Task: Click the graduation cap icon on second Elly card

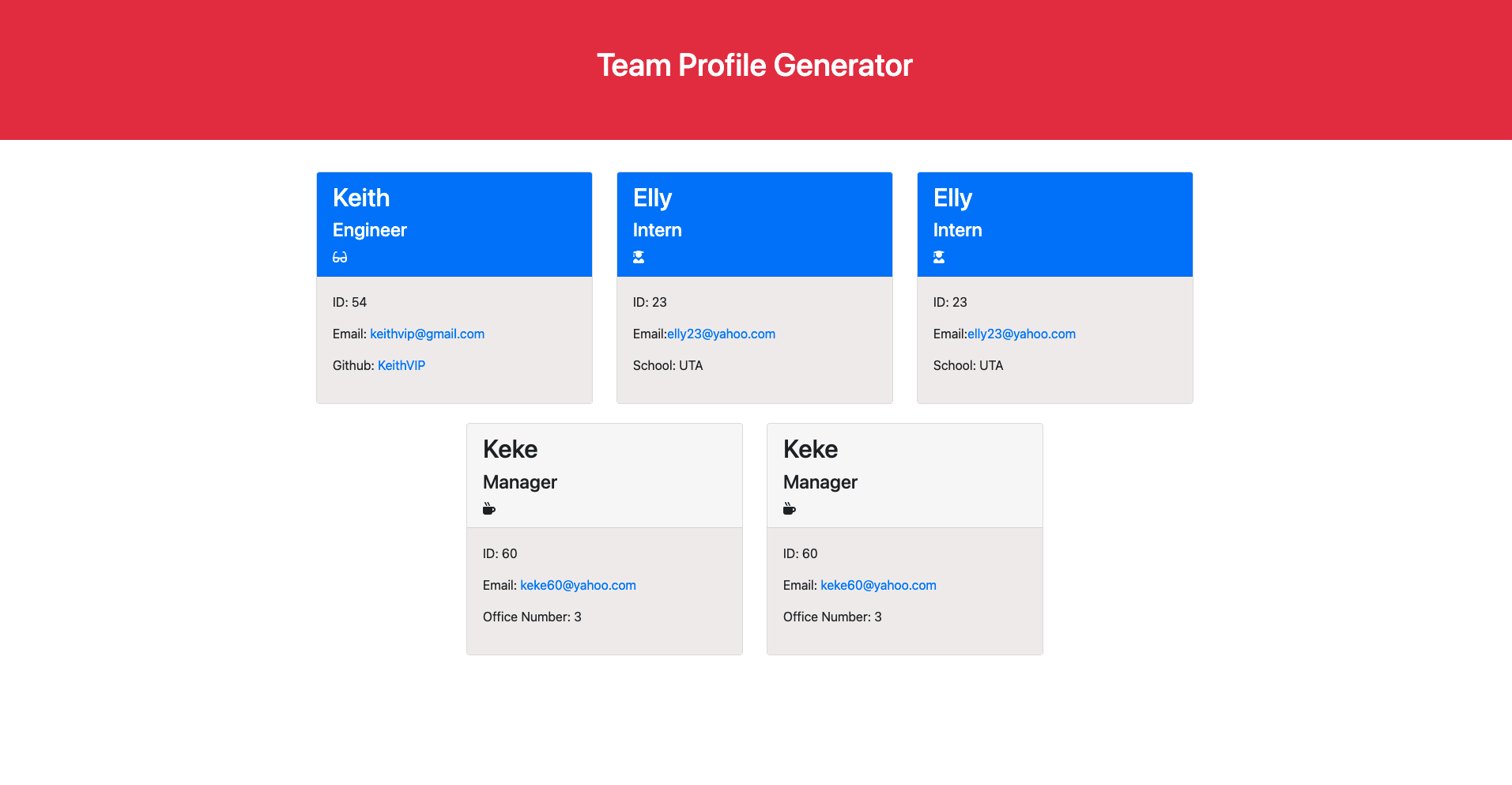Action: pos(939,257)
